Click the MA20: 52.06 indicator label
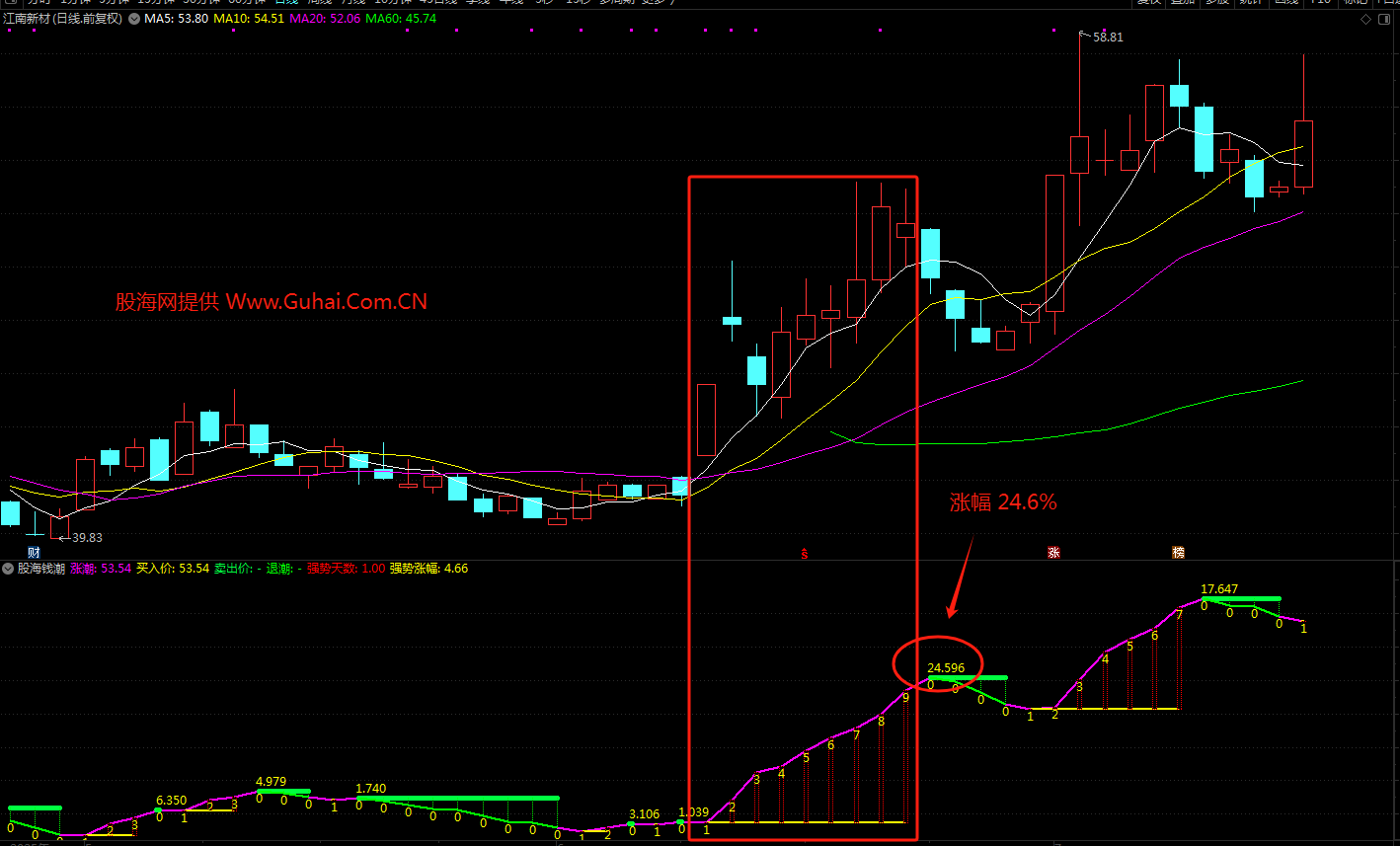Viewport: 1400px width, 846px height. (325, 19)
